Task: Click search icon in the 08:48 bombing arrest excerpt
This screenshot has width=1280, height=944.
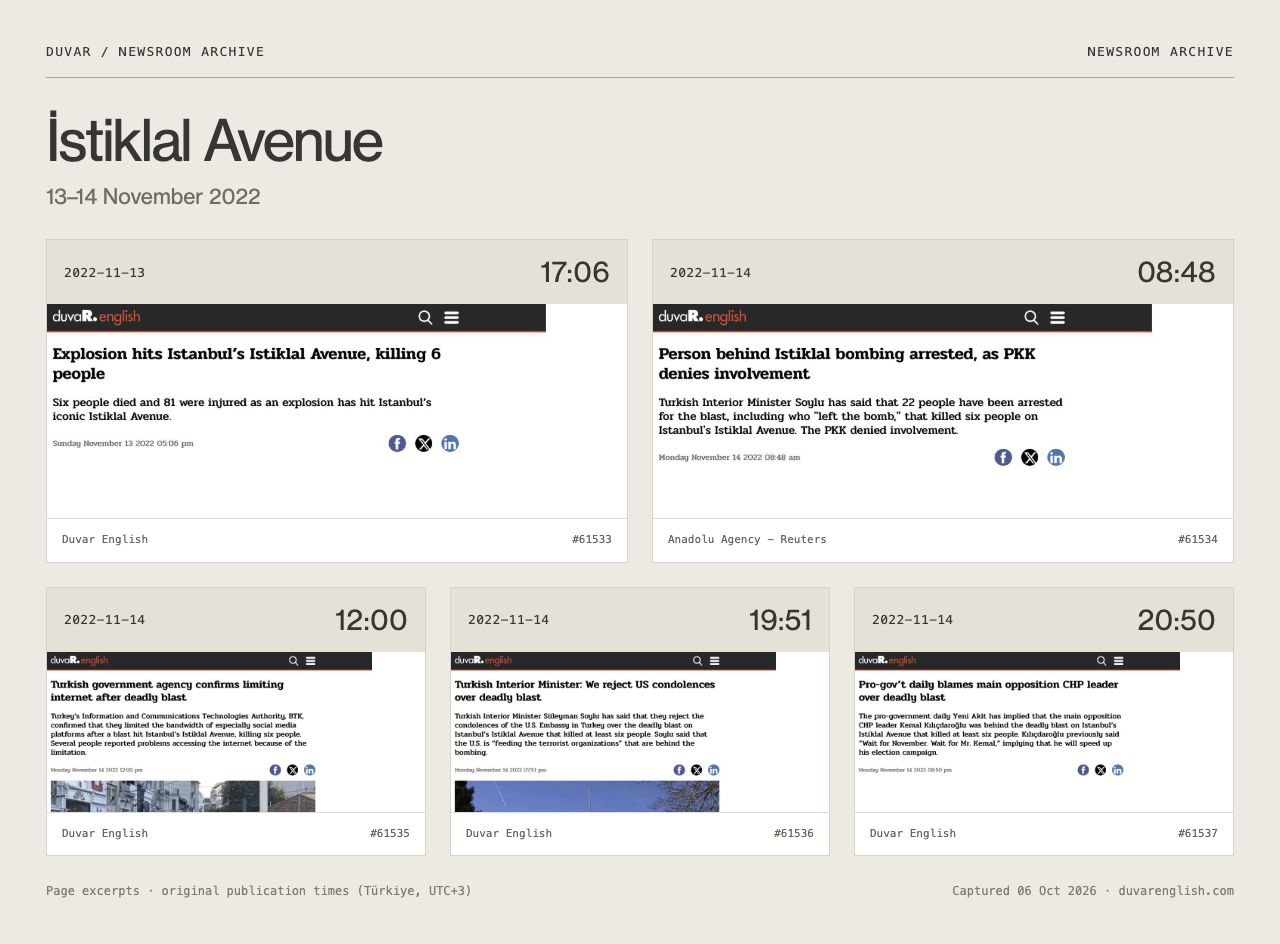Action: pos(1031,318)
